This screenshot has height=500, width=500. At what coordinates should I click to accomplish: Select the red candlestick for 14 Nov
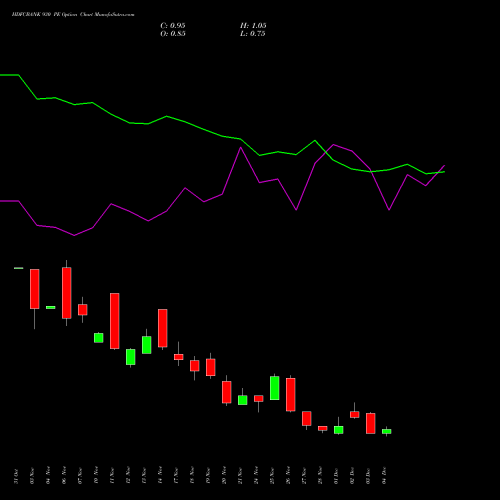[163, 328]
